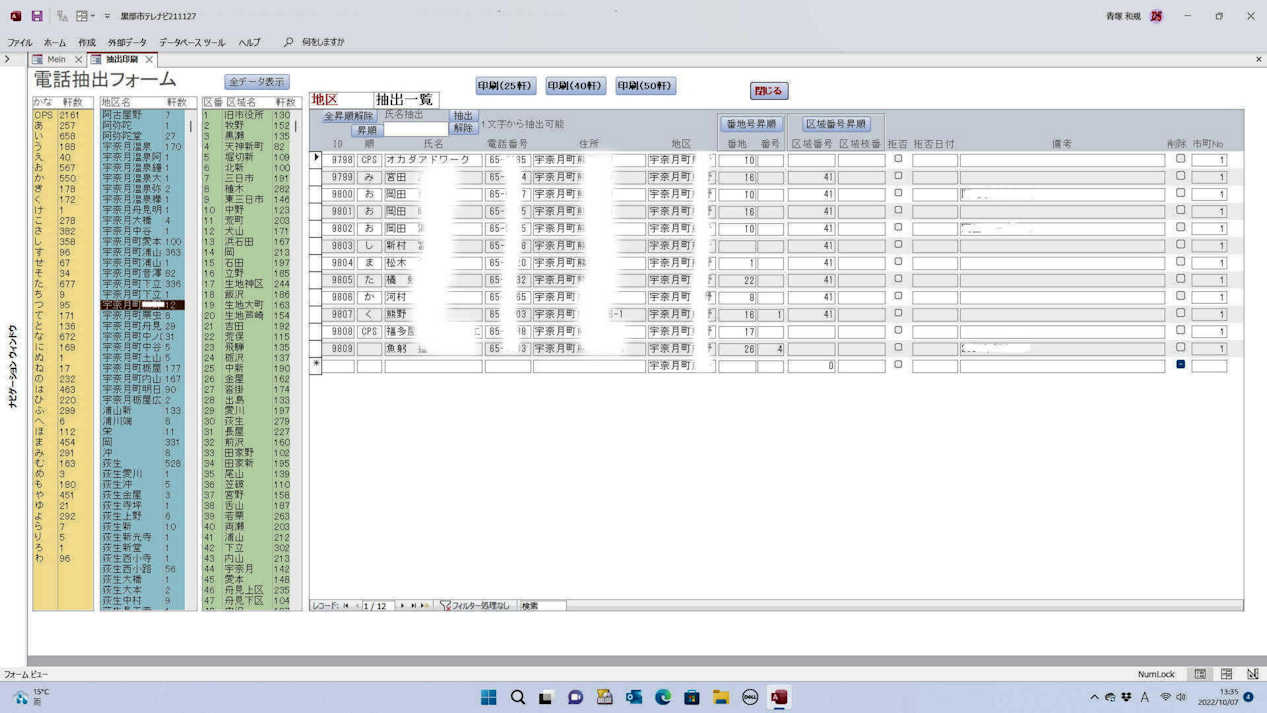The height and width of the screenshot is (713, 1267).
Task: Click the 全昇順解除 button
Action: pyautogui.click(x=348, y=116)
